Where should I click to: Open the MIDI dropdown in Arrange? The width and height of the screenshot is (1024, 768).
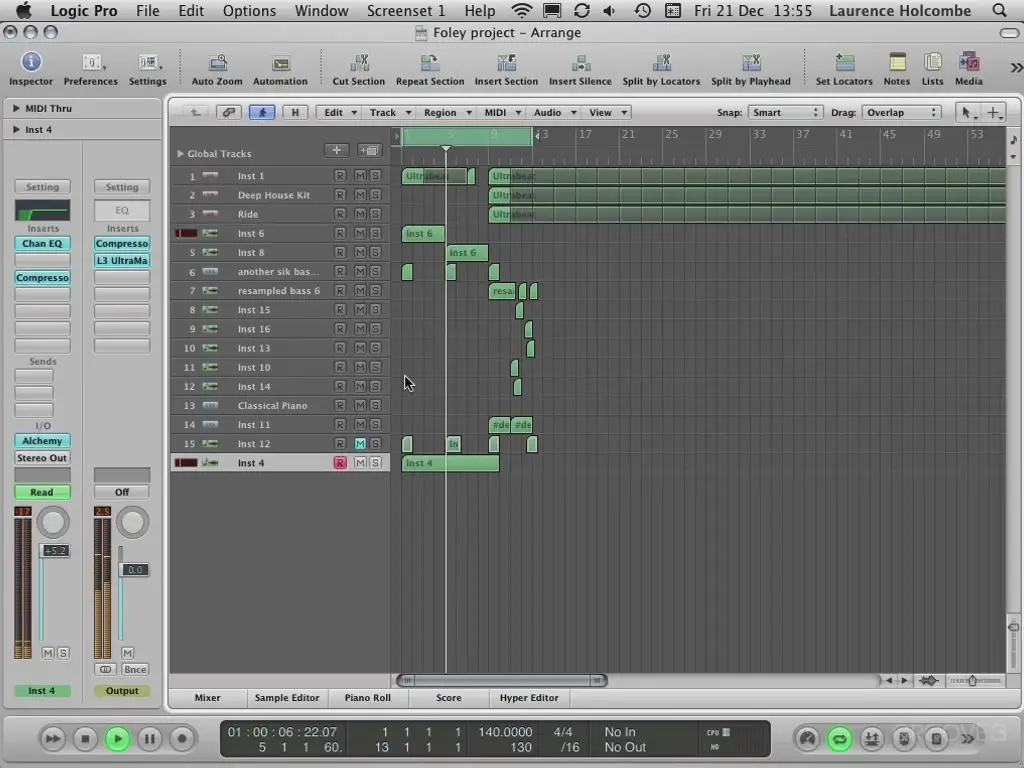click(x=502, y=112)
